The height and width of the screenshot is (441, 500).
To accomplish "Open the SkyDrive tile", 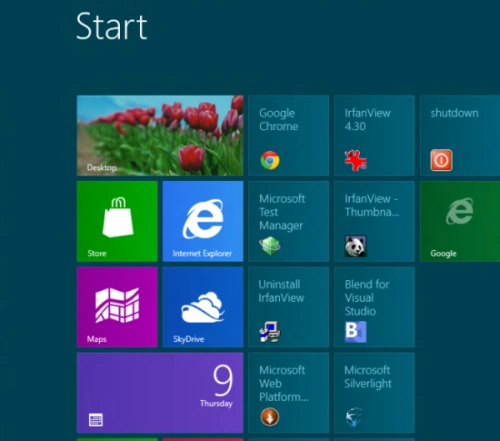I will 203,307.
